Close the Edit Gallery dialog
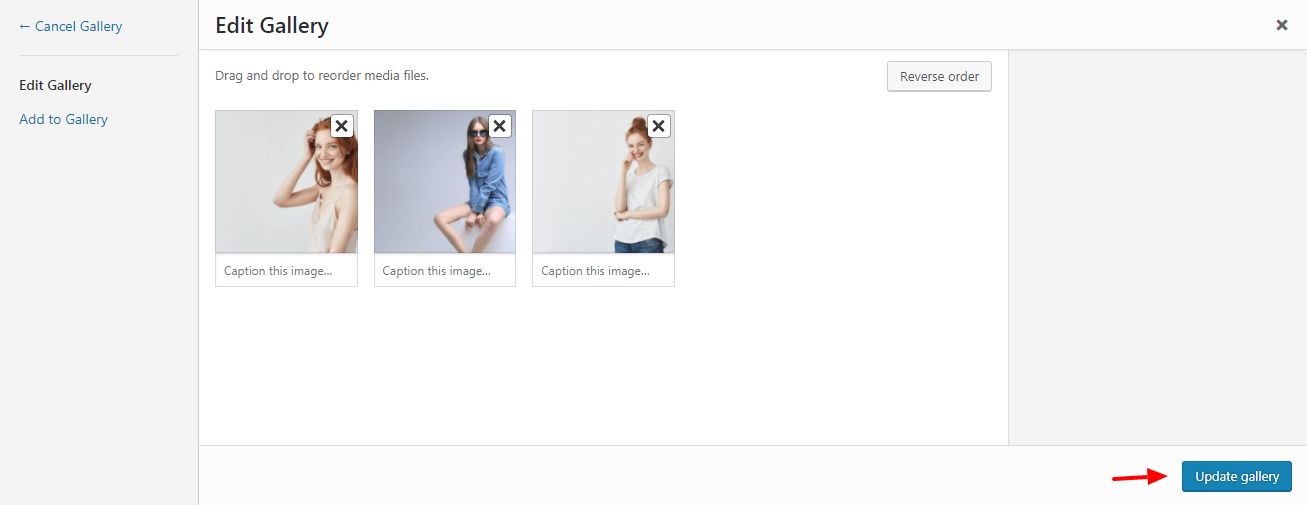 1281,25
